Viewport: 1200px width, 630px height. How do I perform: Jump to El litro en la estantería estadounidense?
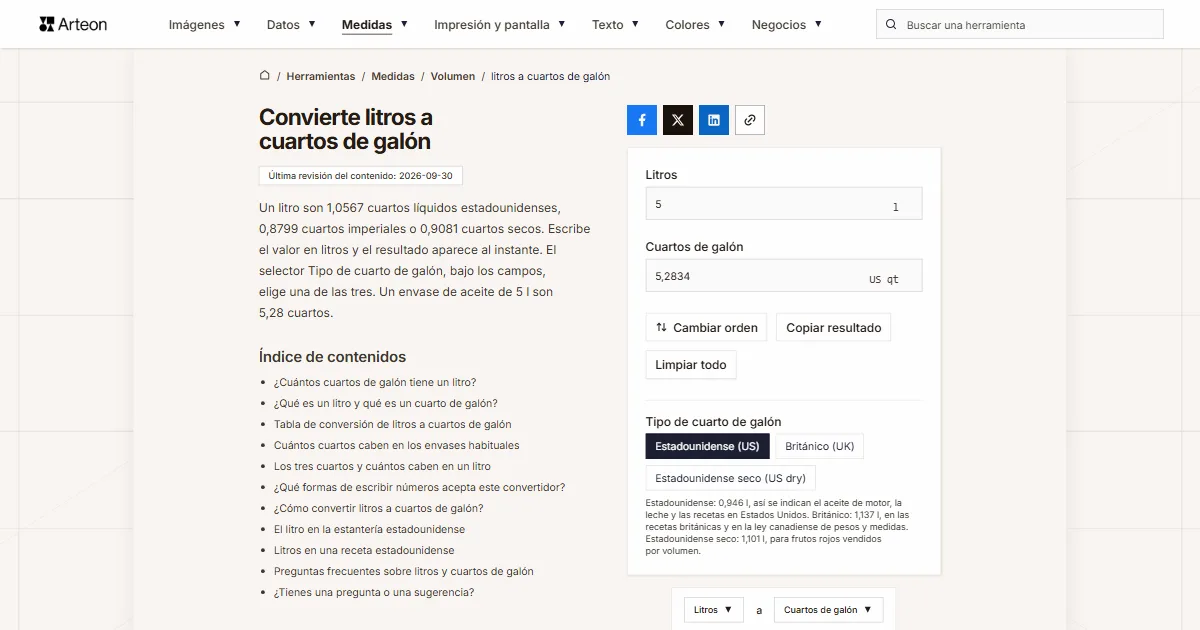370,529
